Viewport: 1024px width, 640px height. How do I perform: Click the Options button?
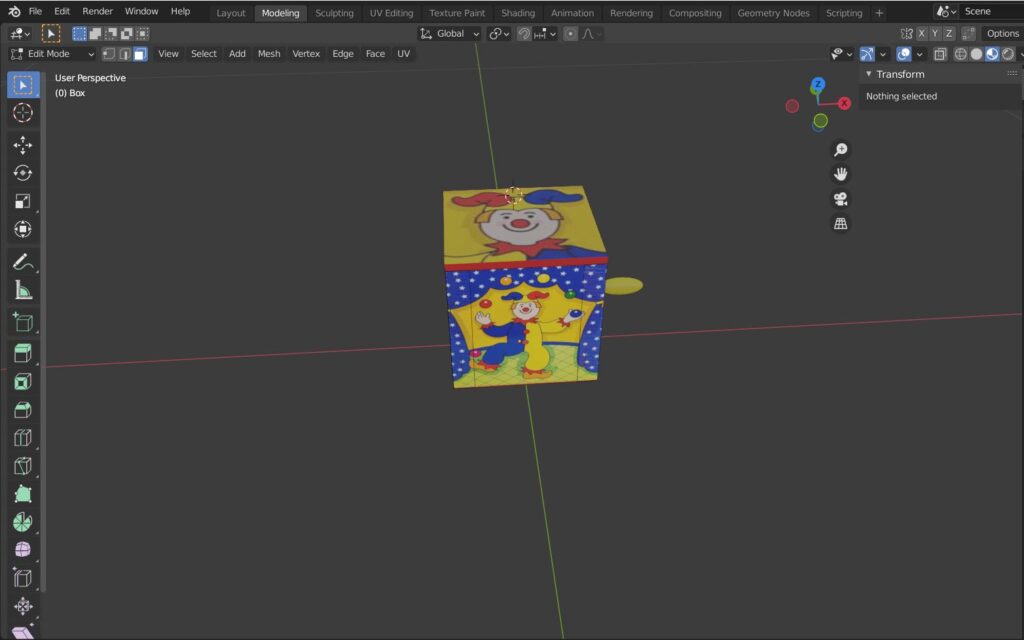1001,33
